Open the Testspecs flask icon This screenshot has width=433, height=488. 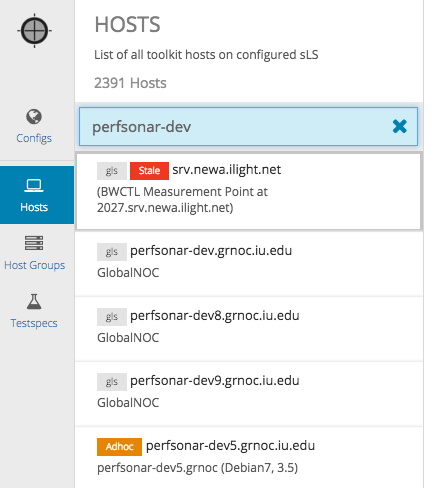point(34,302)
